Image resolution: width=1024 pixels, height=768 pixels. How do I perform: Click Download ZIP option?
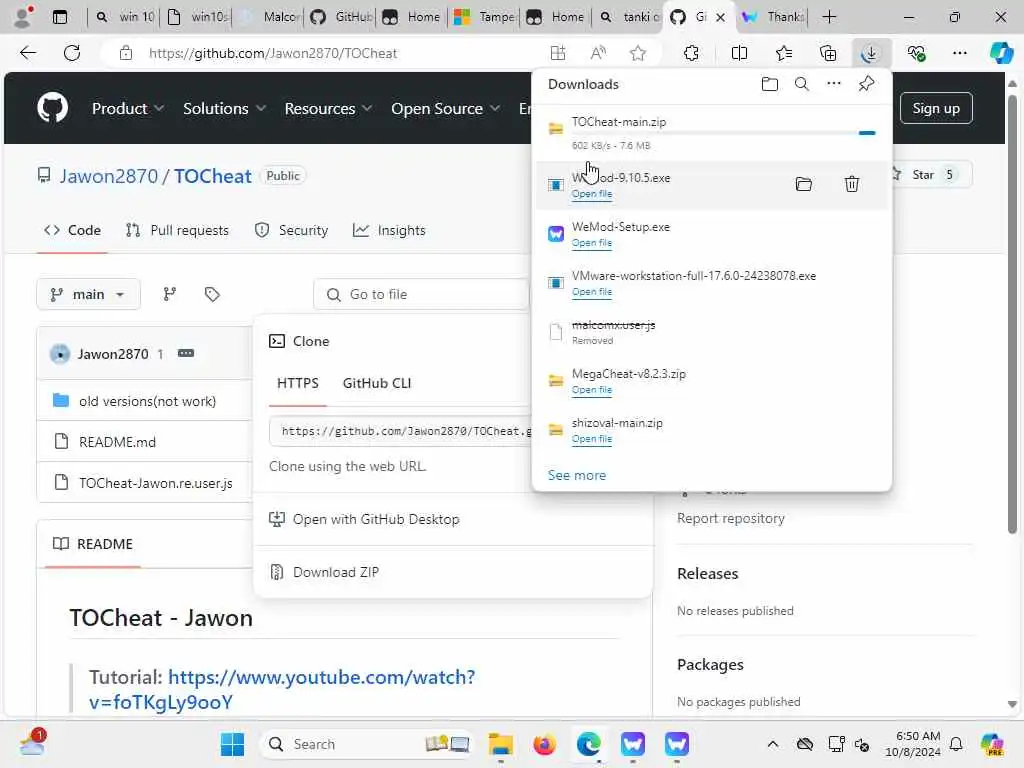coord(336,572)
